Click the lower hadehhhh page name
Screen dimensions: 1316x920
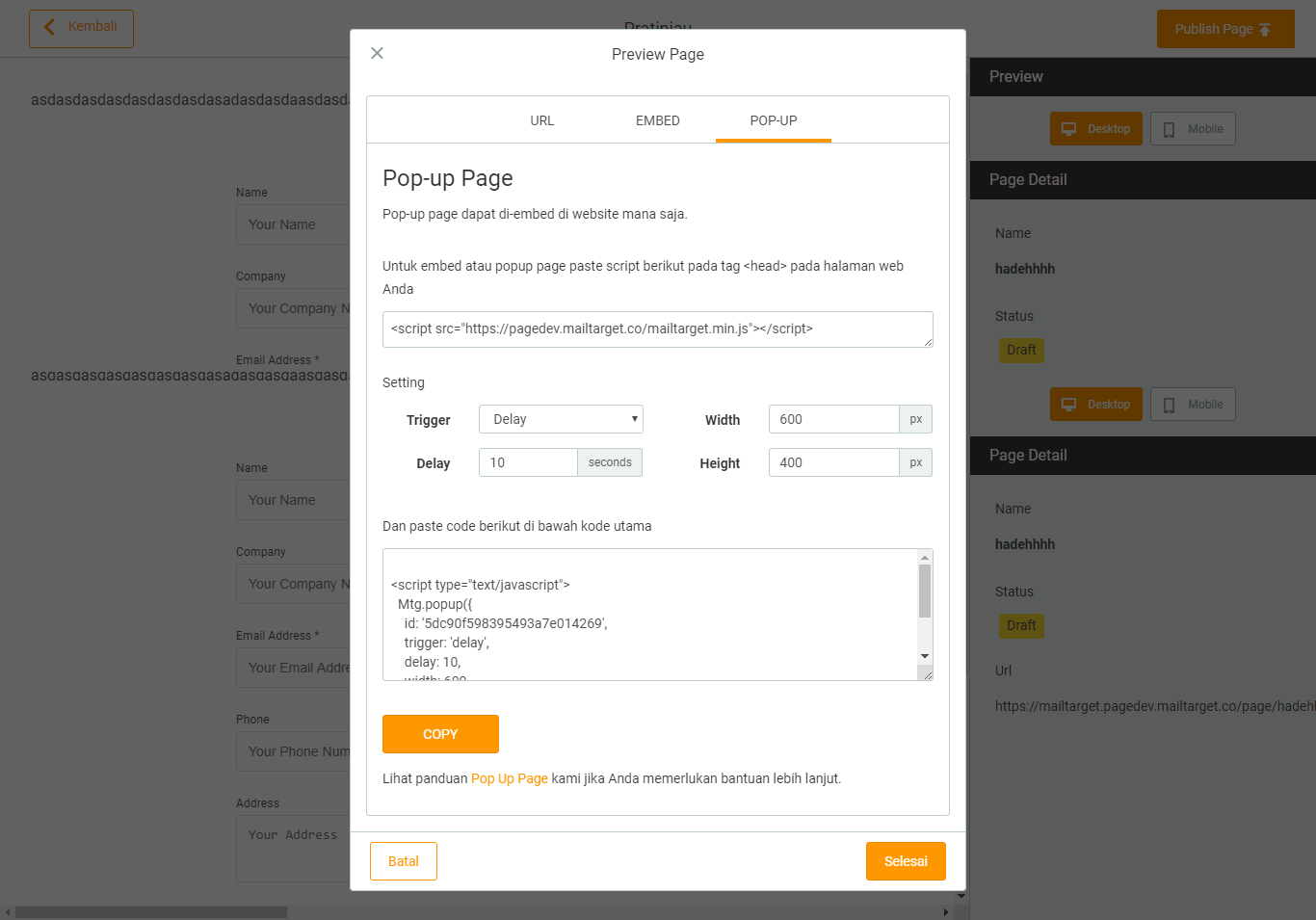click(x=1025, y=544)
